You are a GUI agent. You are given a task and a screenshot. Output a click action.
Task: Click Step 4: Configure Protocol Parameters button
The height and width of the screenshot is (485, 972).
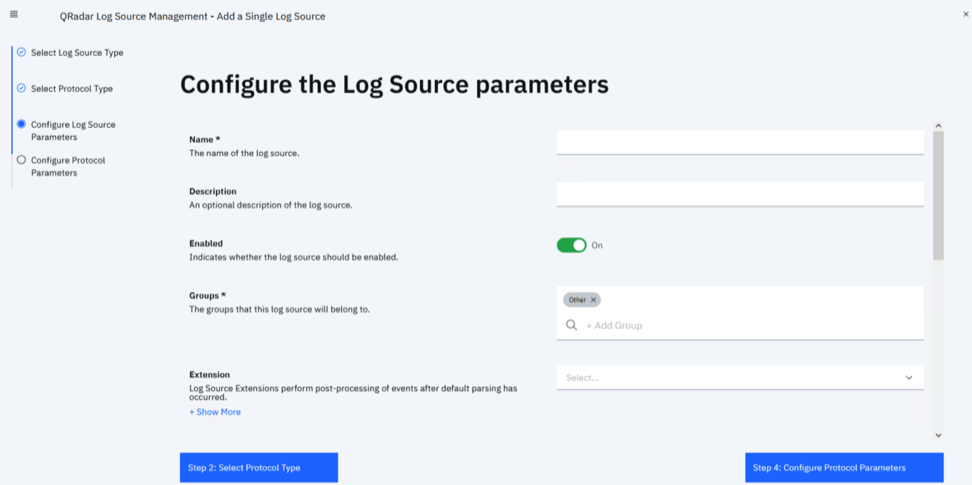(843, 467)
